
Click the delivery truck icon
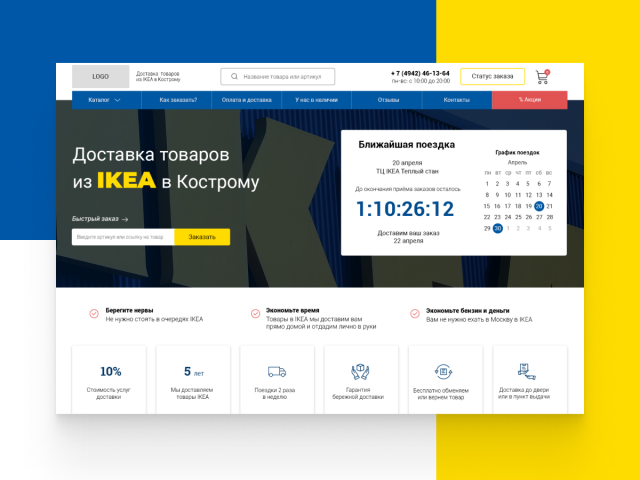pyautogui.click(x=277, y=371)
